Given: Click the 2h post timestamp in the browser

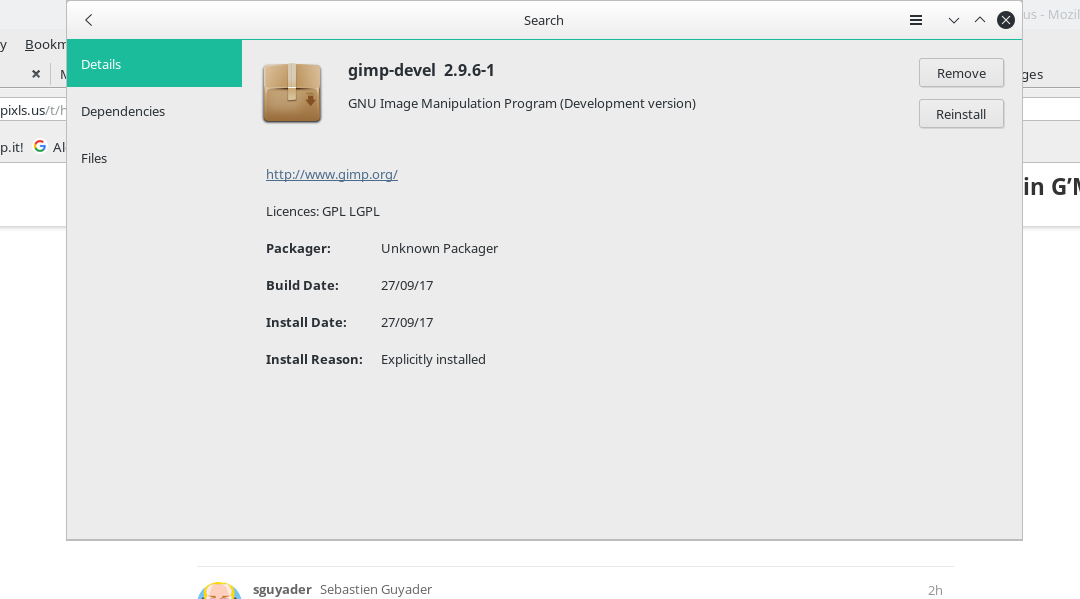Looking at the screenshot, I should (935, 590).
